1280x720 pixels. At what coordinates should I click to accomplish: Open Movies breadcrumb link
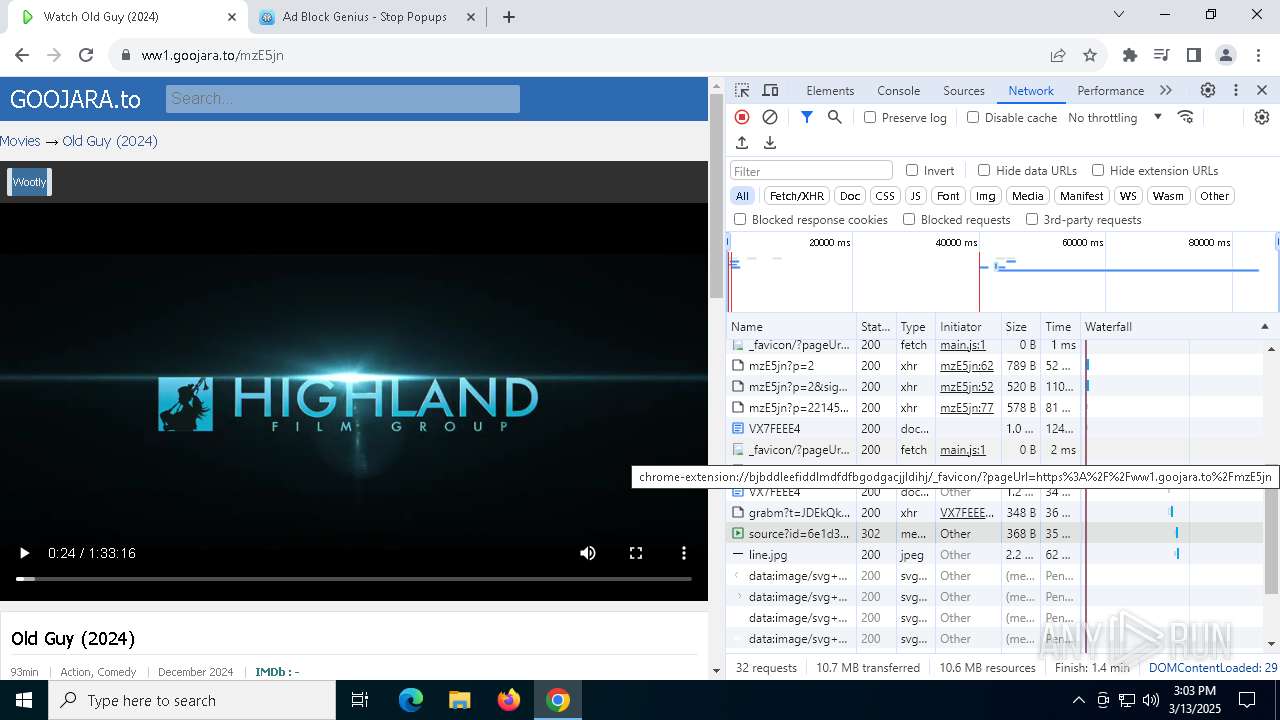click(x=20, y=141)
